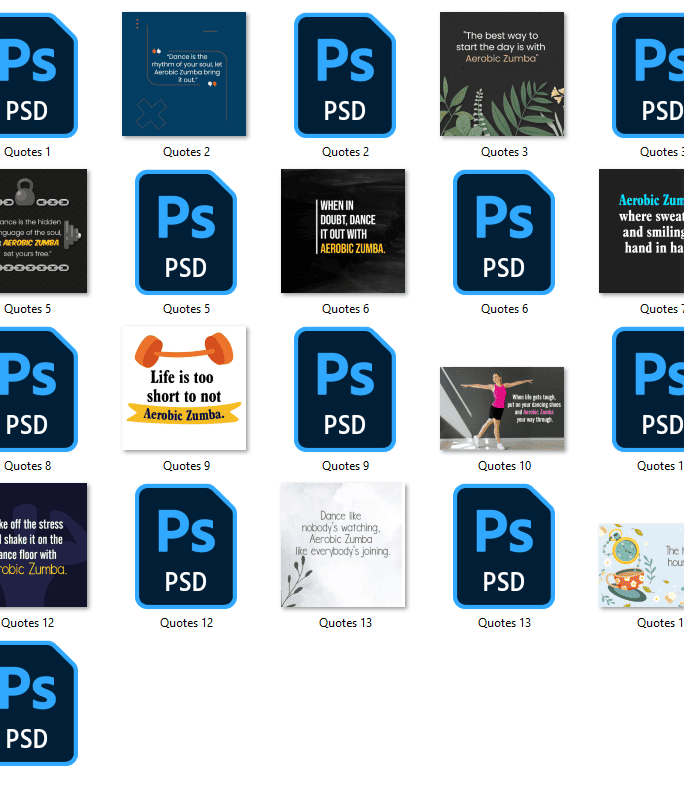Screen dimensions: 684x785
Task: Click 'Quotes 9' name under the dumbbell thumbnail
Action: point(186,466)
